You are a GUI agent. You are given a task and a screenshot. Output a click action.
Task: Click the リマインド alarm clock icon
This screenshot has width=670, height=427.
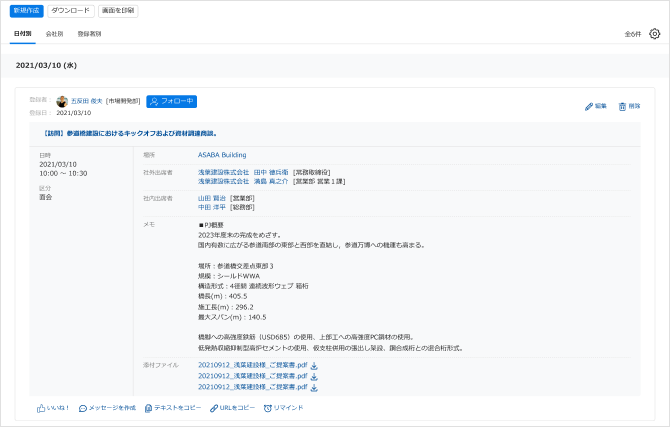click(x=268, y=408)
